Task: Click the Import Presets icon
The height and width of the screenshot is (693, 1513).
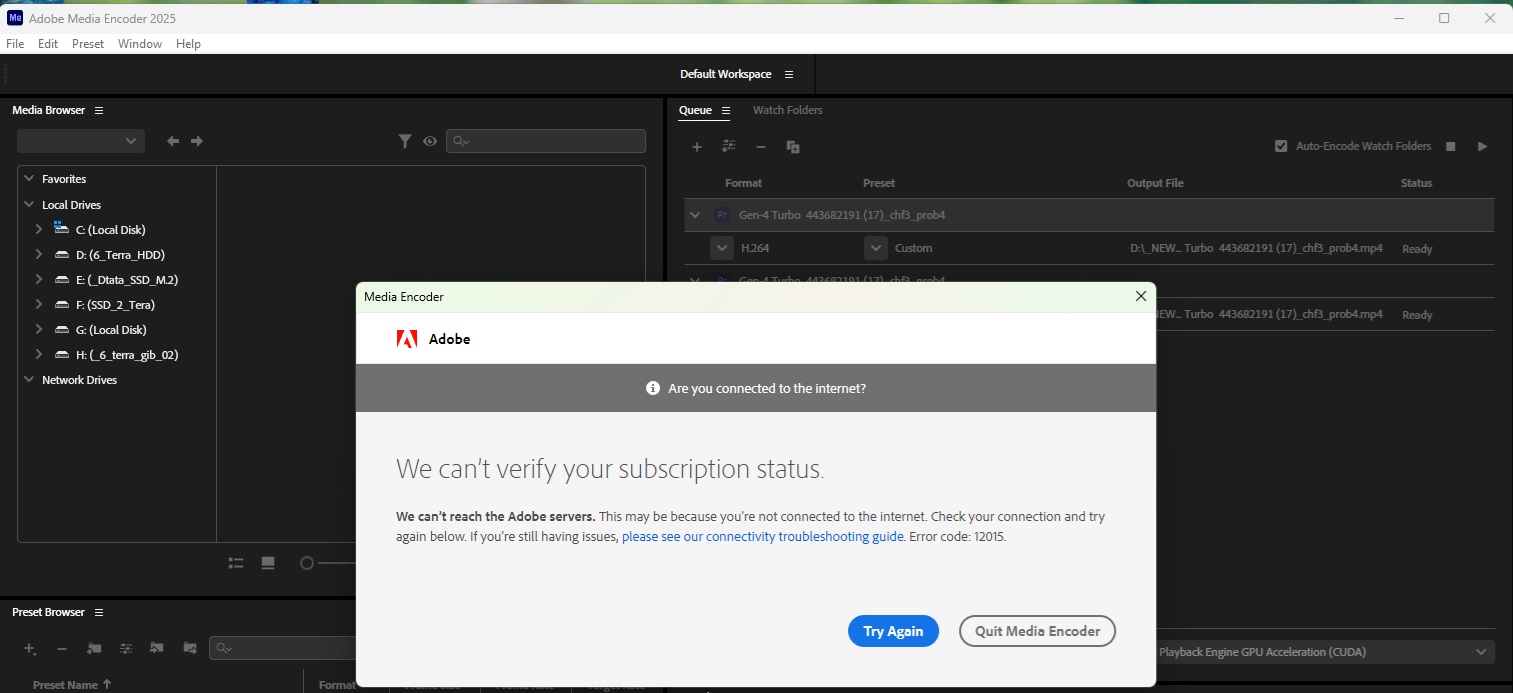Action: tap(157, 648)
